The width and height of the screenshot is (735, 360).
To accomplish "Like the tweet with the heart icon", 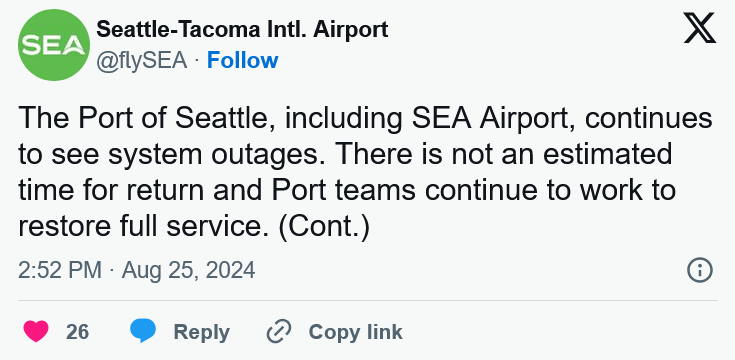I will [x=36, y=331].
